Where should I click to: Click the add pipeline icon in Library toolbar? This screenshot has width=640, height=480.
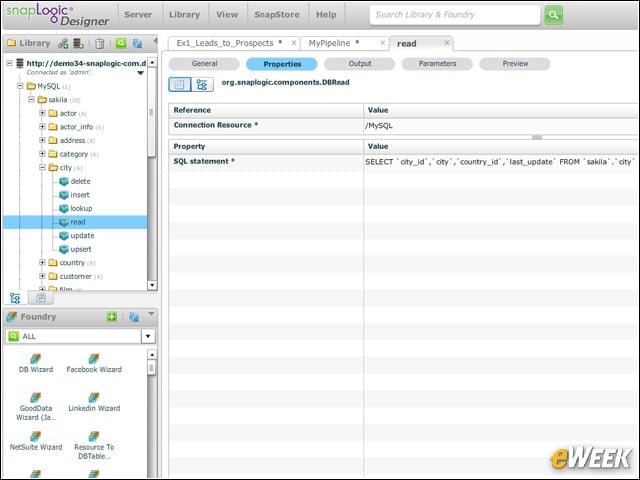(63, 43)
